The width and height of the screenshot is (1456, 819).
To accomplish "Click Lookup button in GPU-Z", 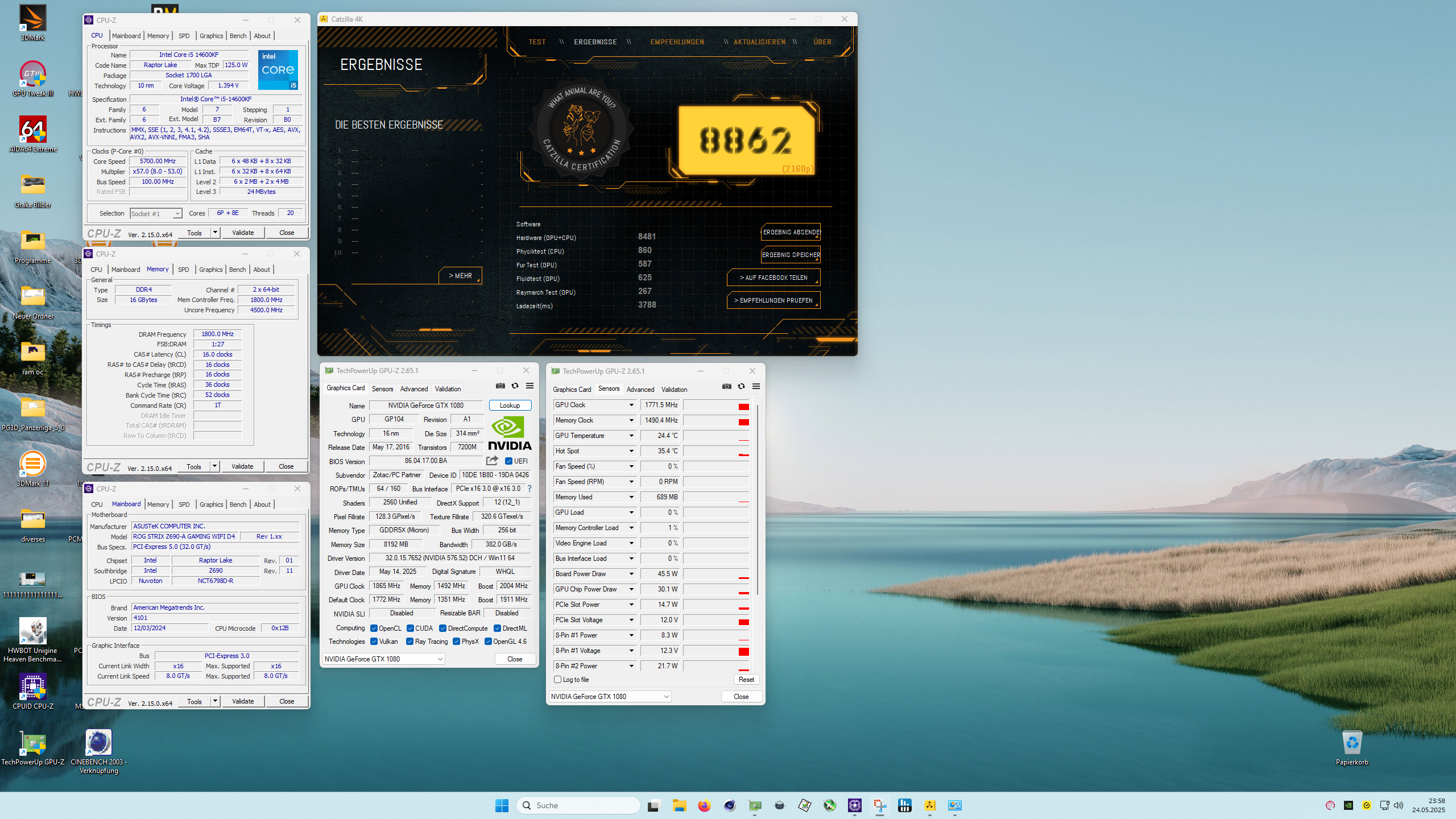I will click(510, 406).
